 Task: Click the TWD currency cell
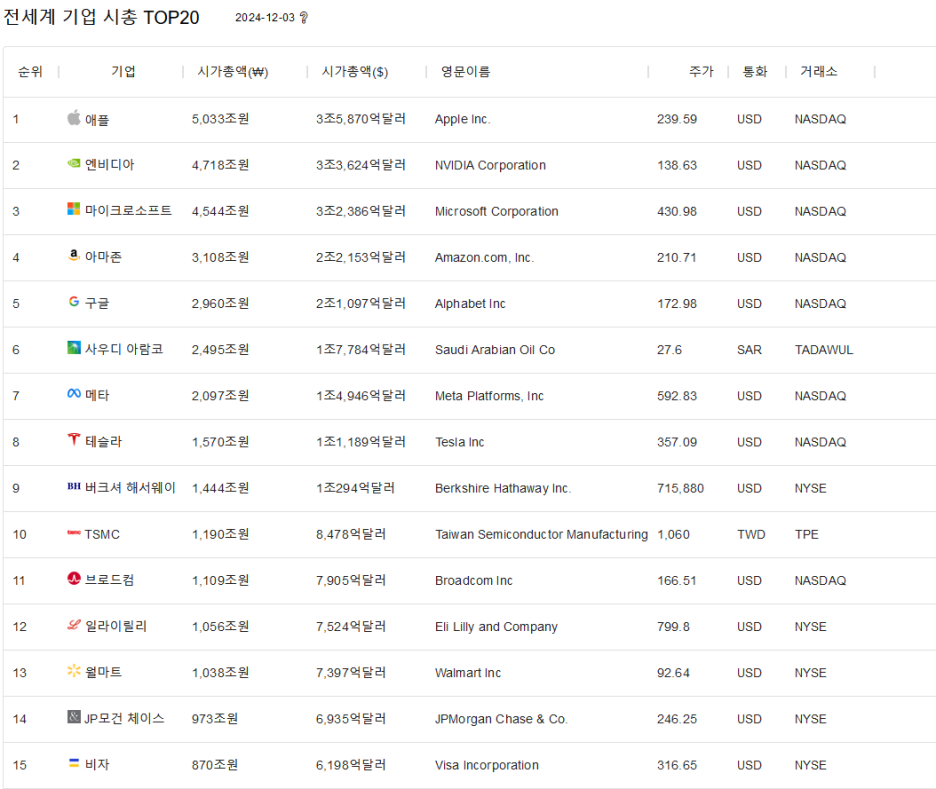[x=751, y=534]
